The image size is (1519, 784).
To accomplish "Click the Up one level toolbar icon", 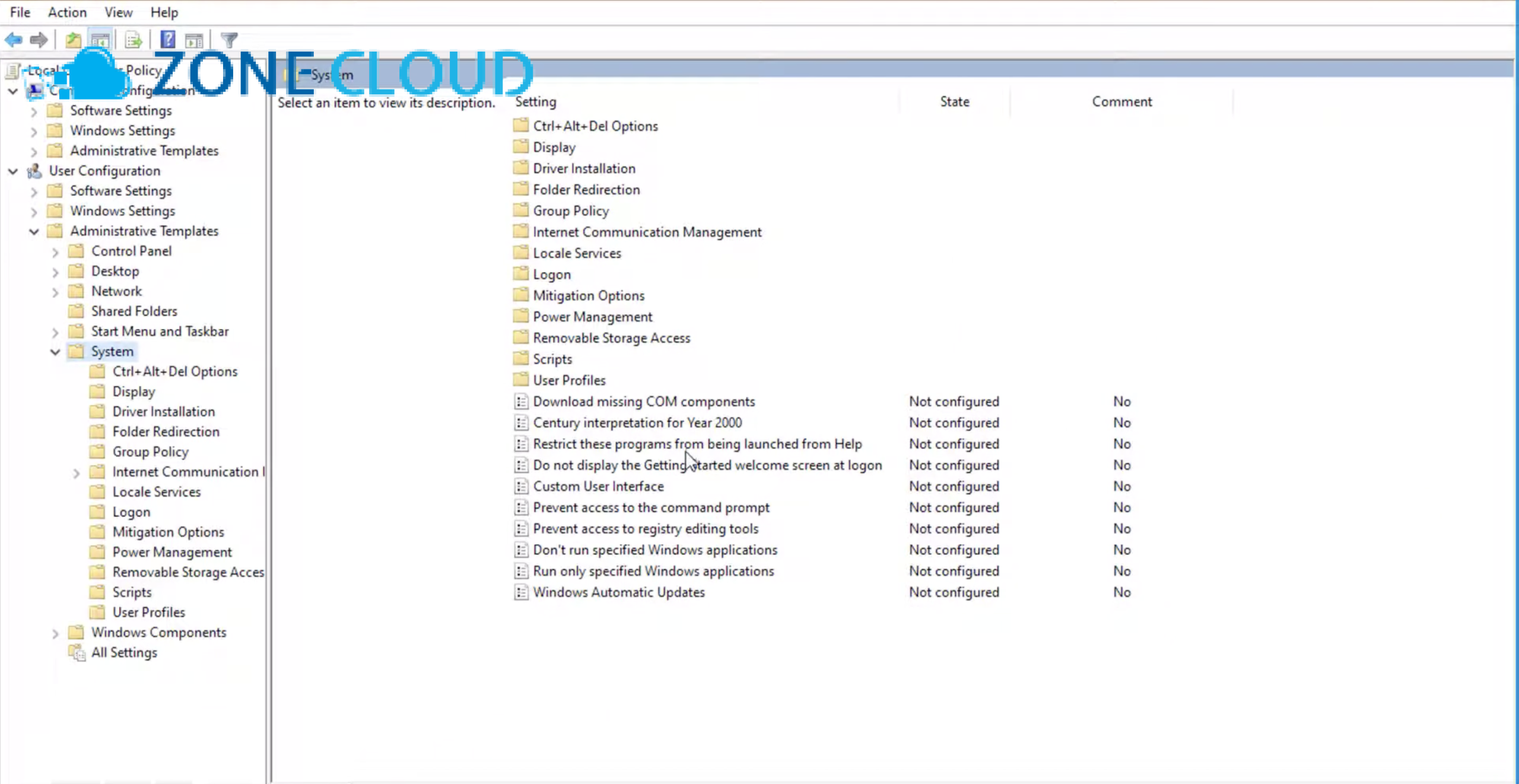I will 73,40.
